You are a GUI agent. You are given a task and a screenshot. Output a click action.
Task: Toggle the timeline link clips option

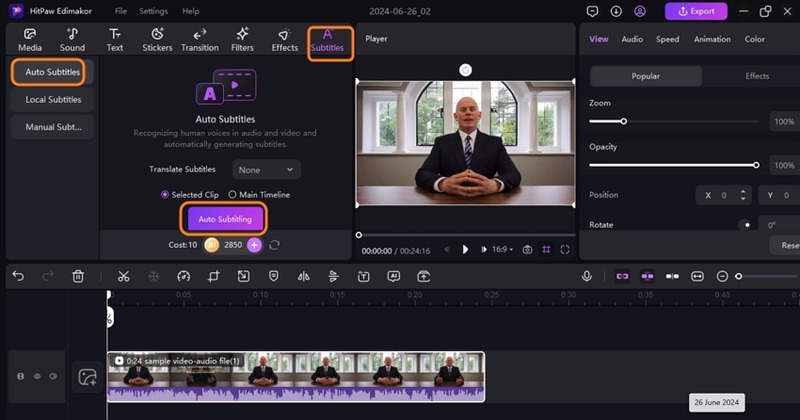click(x=622, y=276)
